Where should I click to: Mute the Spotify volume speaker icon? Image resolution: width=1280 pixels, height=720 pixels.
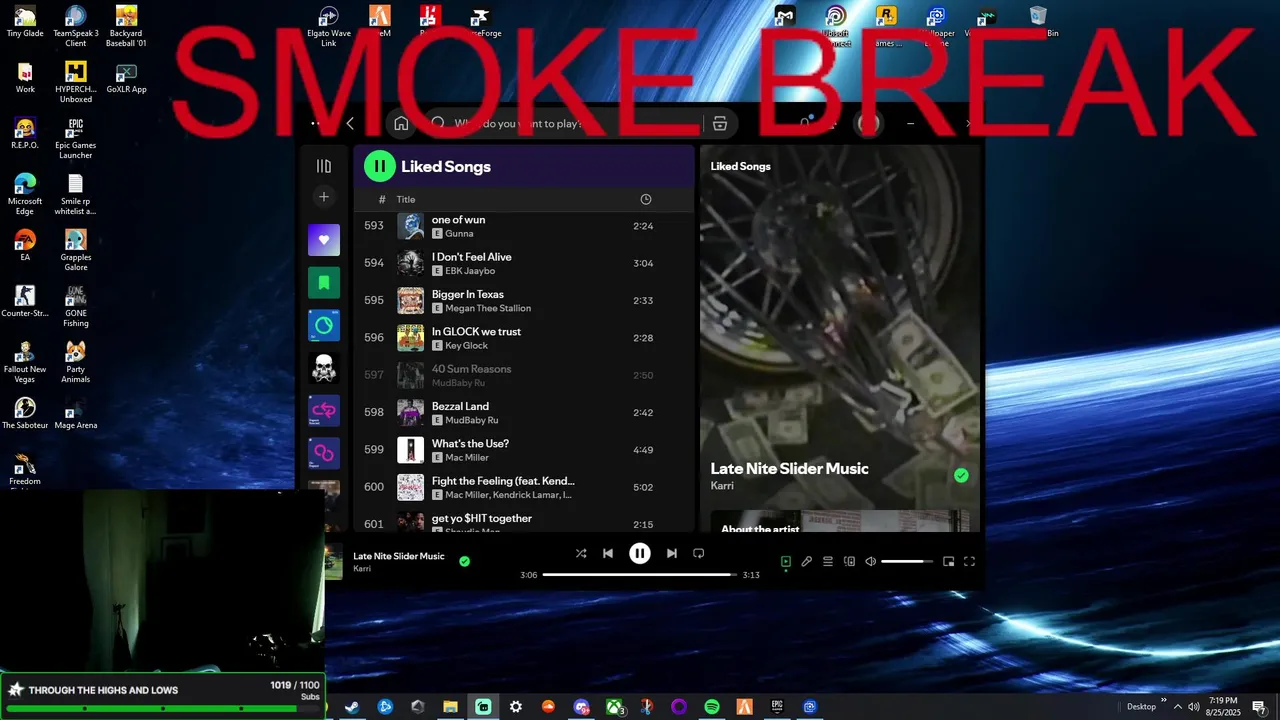coord(871,562)
